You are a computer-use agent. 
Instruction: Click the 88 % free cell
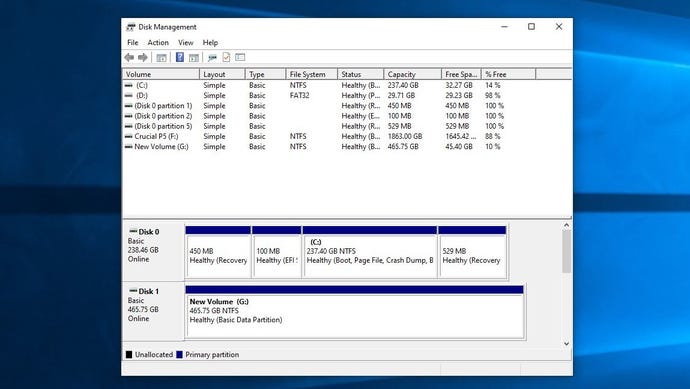coord(493,136)
